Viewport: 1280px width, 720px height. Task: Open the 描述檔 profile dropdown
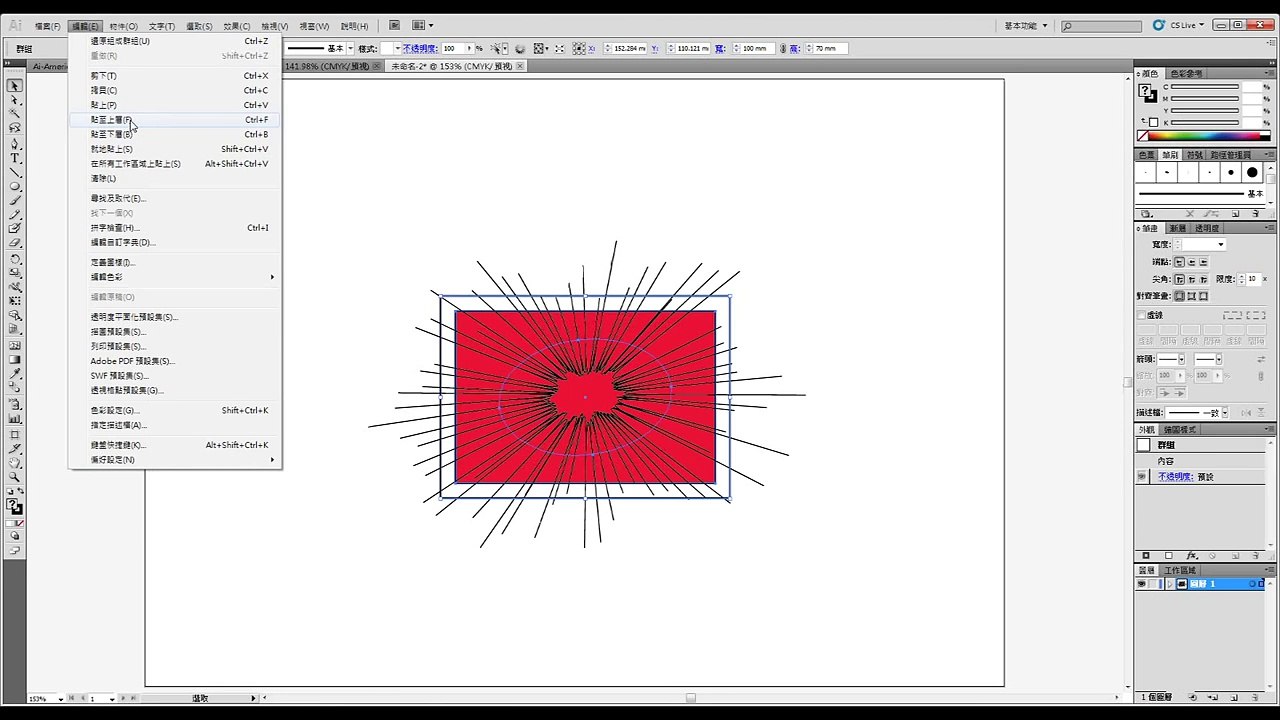pos(1223,412)
